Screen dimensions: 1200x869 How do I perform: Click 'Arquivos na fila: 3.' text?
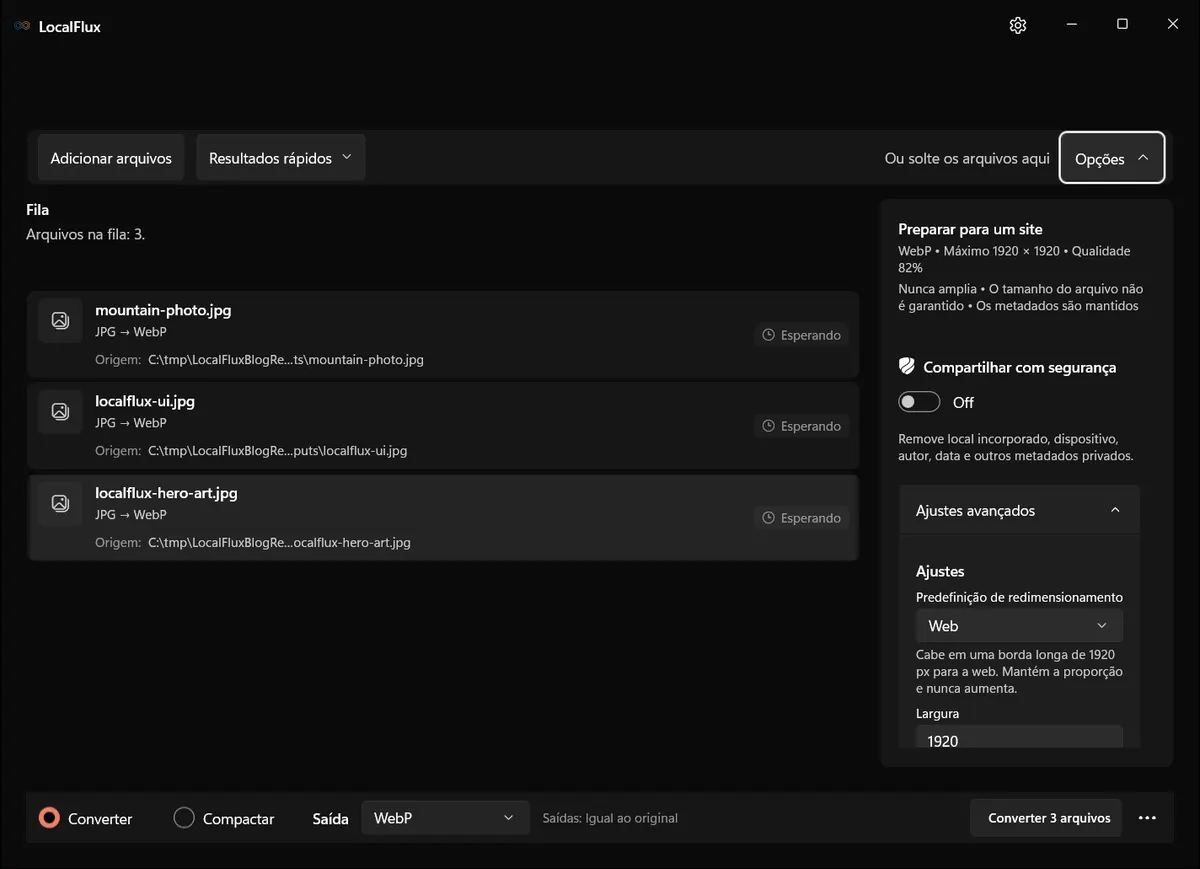coord(86,235)
